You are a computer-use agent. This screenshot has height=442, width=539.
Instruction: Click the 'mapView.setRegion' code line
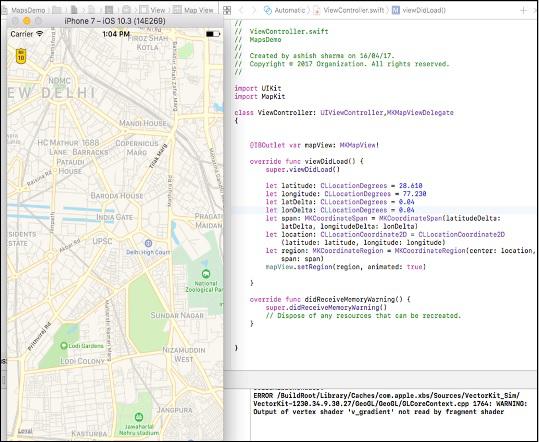tap(345, 267)
